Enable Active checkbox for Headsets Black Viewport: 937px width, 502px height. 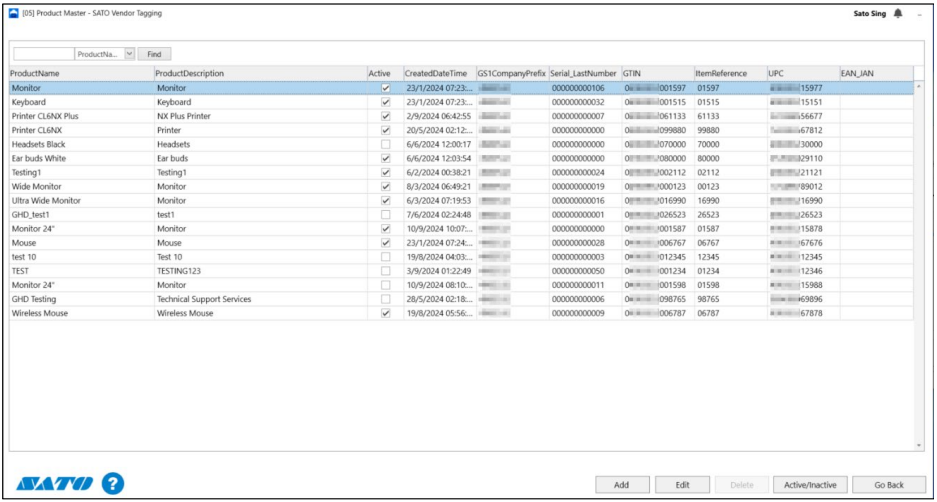pos(385,144)
